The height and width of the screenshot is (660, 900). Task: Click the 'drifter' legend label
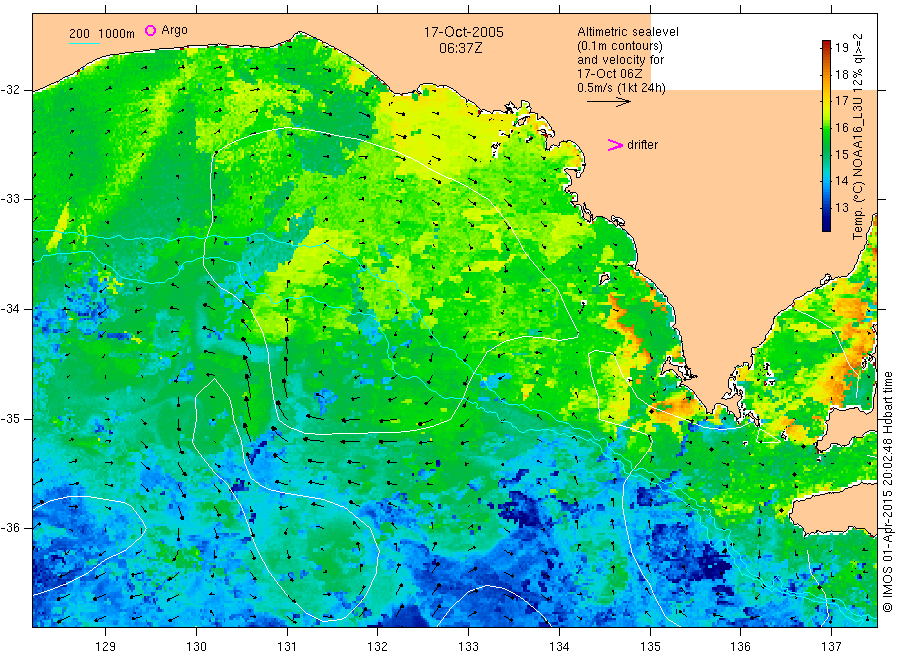point(642,145)
